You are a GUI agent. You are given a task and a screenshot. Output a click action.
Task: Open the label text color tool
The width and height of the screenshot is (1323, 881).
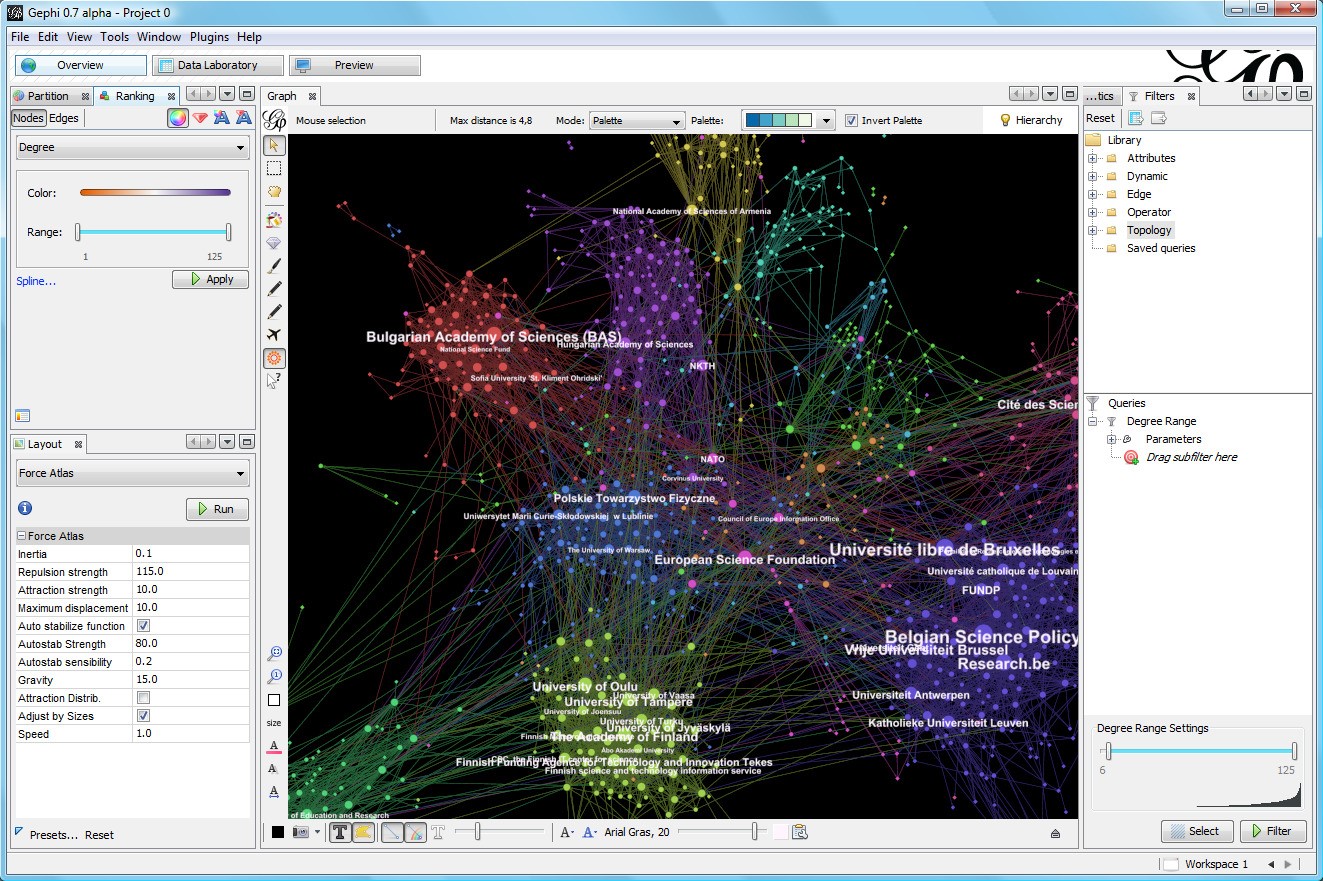[274, 746]
